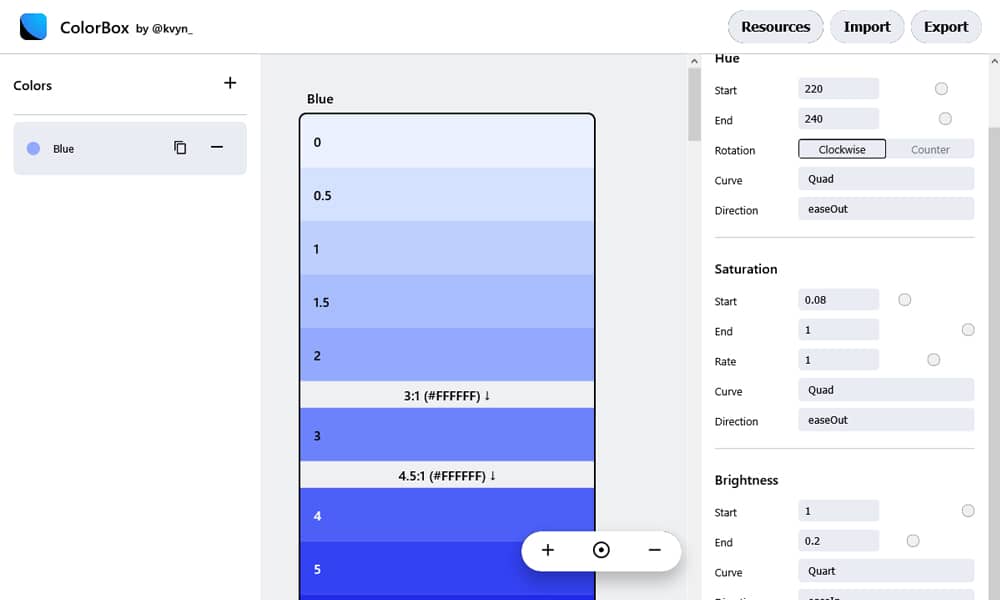Click the ColorBox title text

94,27
